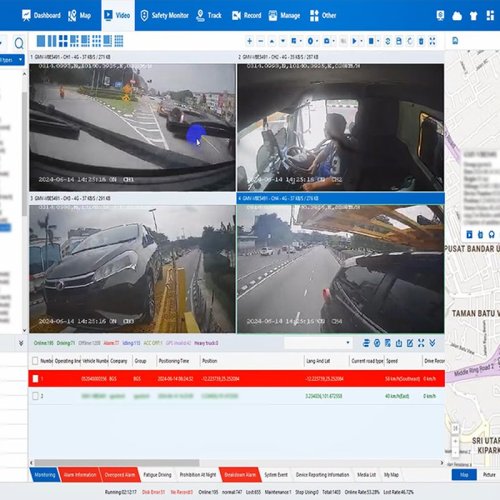Screen dimensions: 500x500
Task: Open the stop video dropdown
Action: 373,41
